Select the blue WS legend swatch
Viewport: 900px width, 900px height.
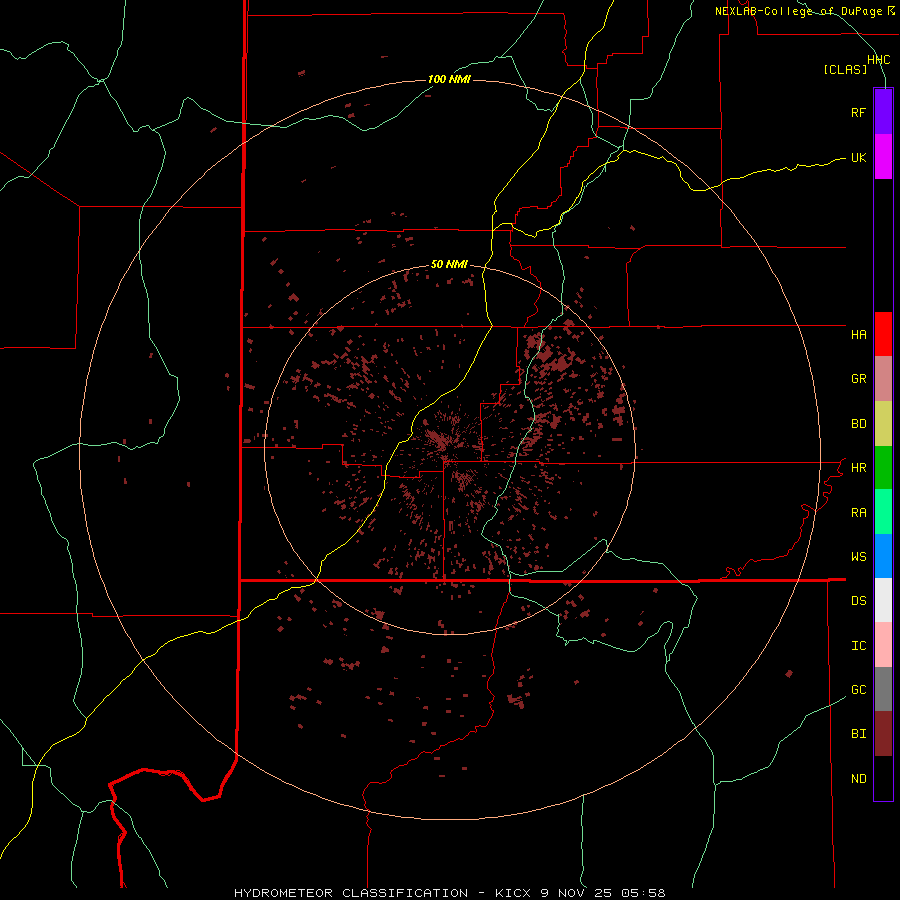(883, 556)
